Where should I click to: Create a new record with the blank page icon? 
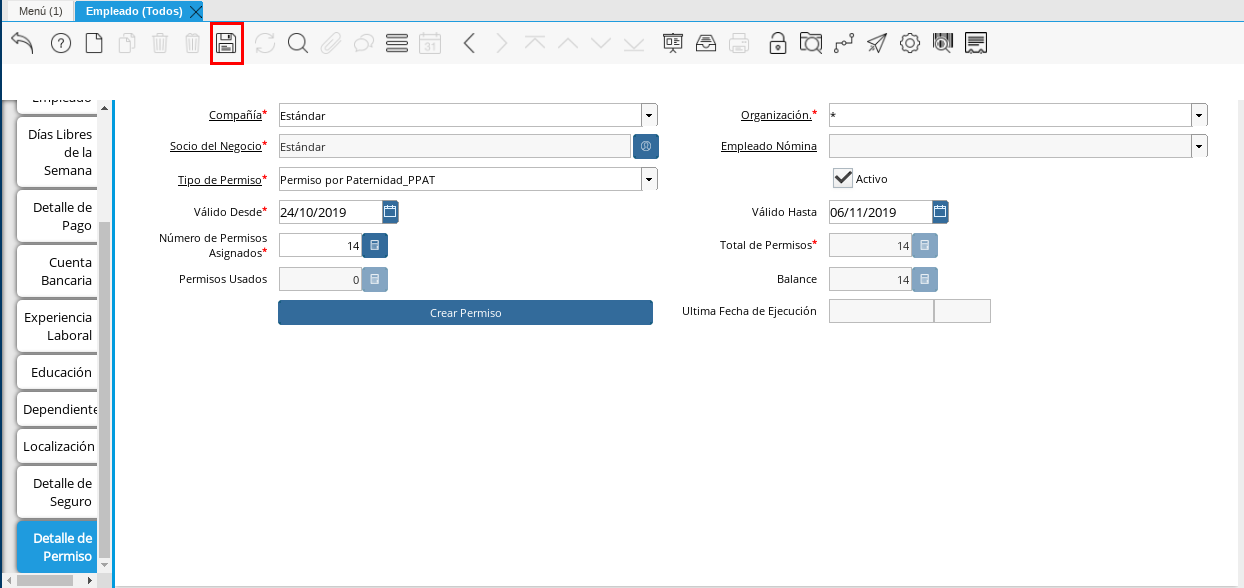click(94, 43)
